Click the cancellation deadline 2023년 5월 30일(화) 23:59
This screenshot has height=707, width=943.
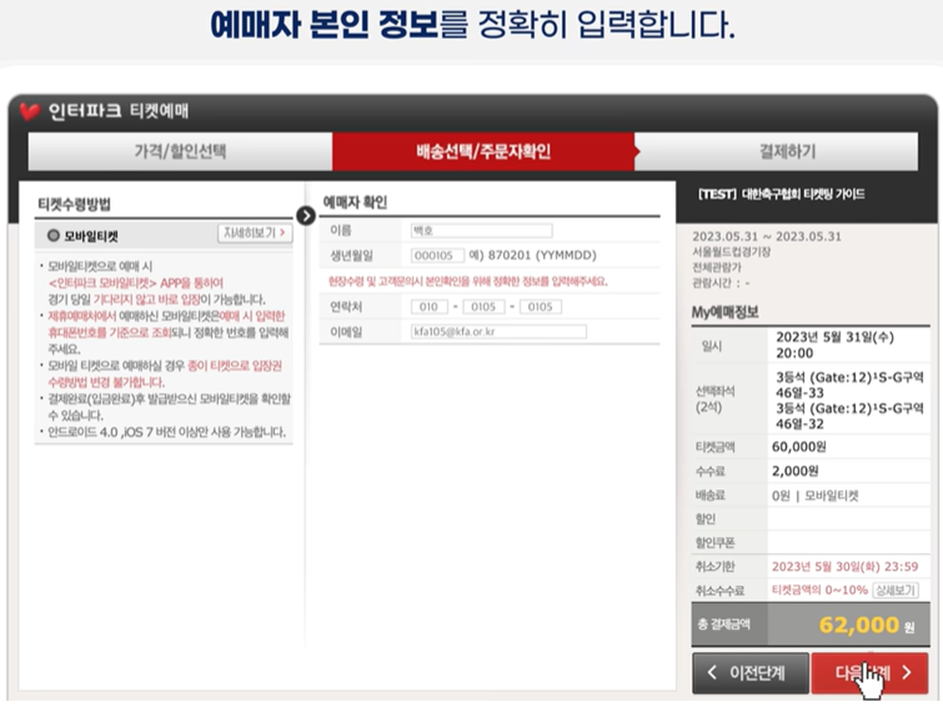coord(845,567)
